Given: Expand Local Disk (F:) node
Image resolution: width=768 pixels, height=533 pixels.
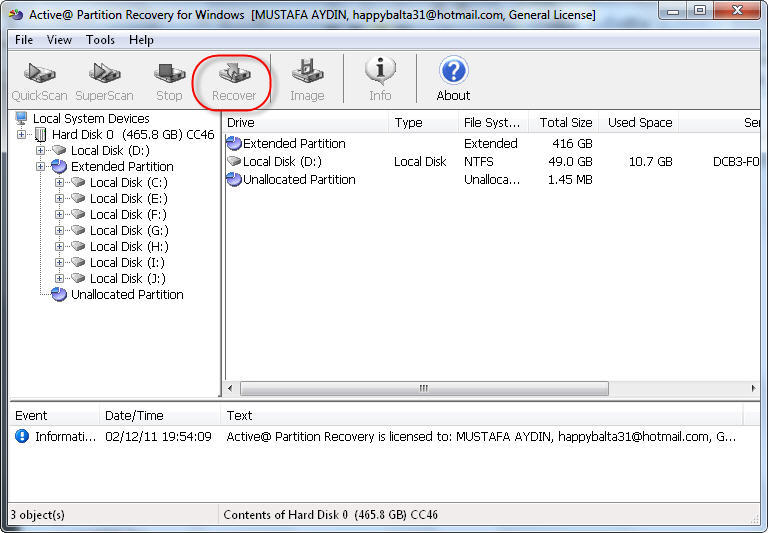Looking at the screenshot, I should pos(59,215).
